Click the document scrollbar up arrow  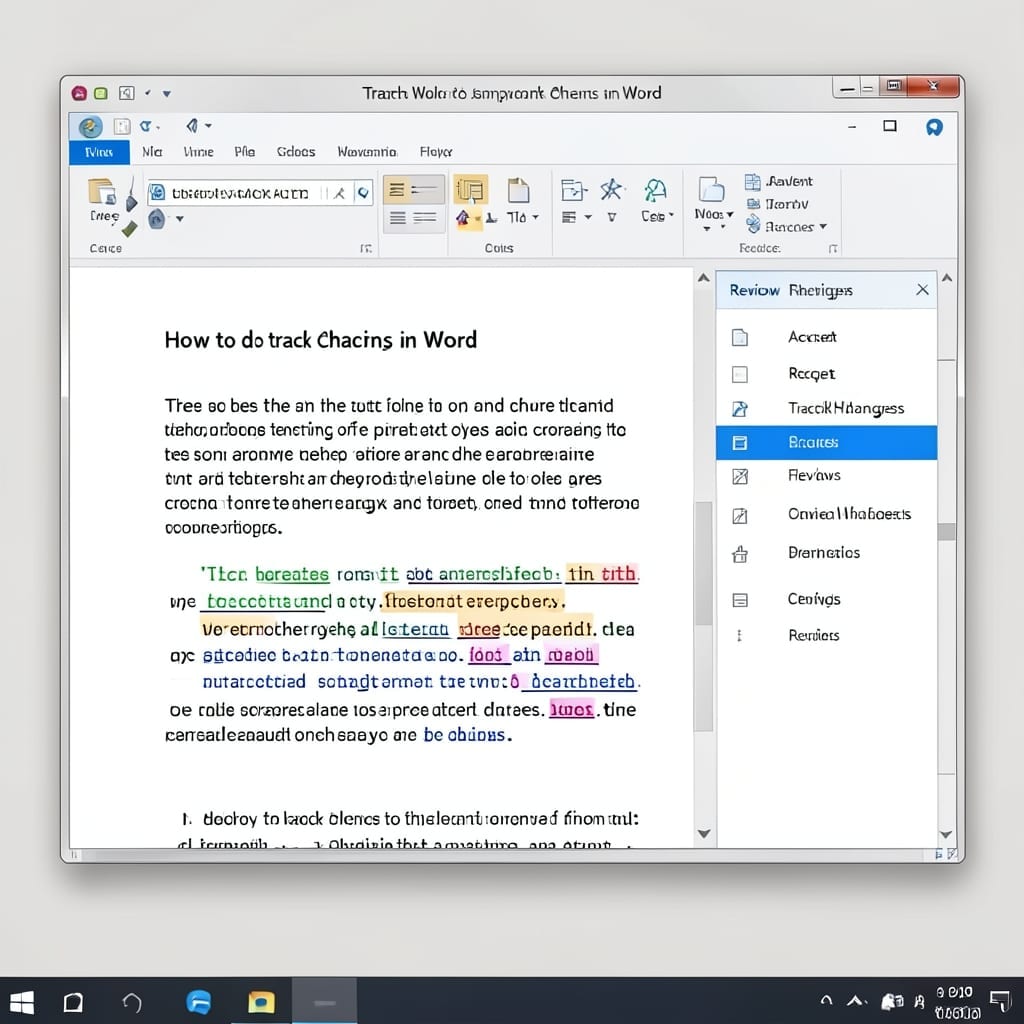tap(703, 278)
